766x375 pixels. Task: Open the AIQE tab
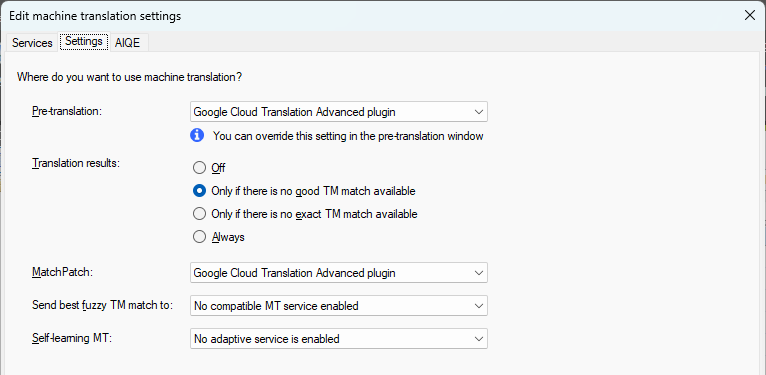pyautogui.click(x=128, y=42)
